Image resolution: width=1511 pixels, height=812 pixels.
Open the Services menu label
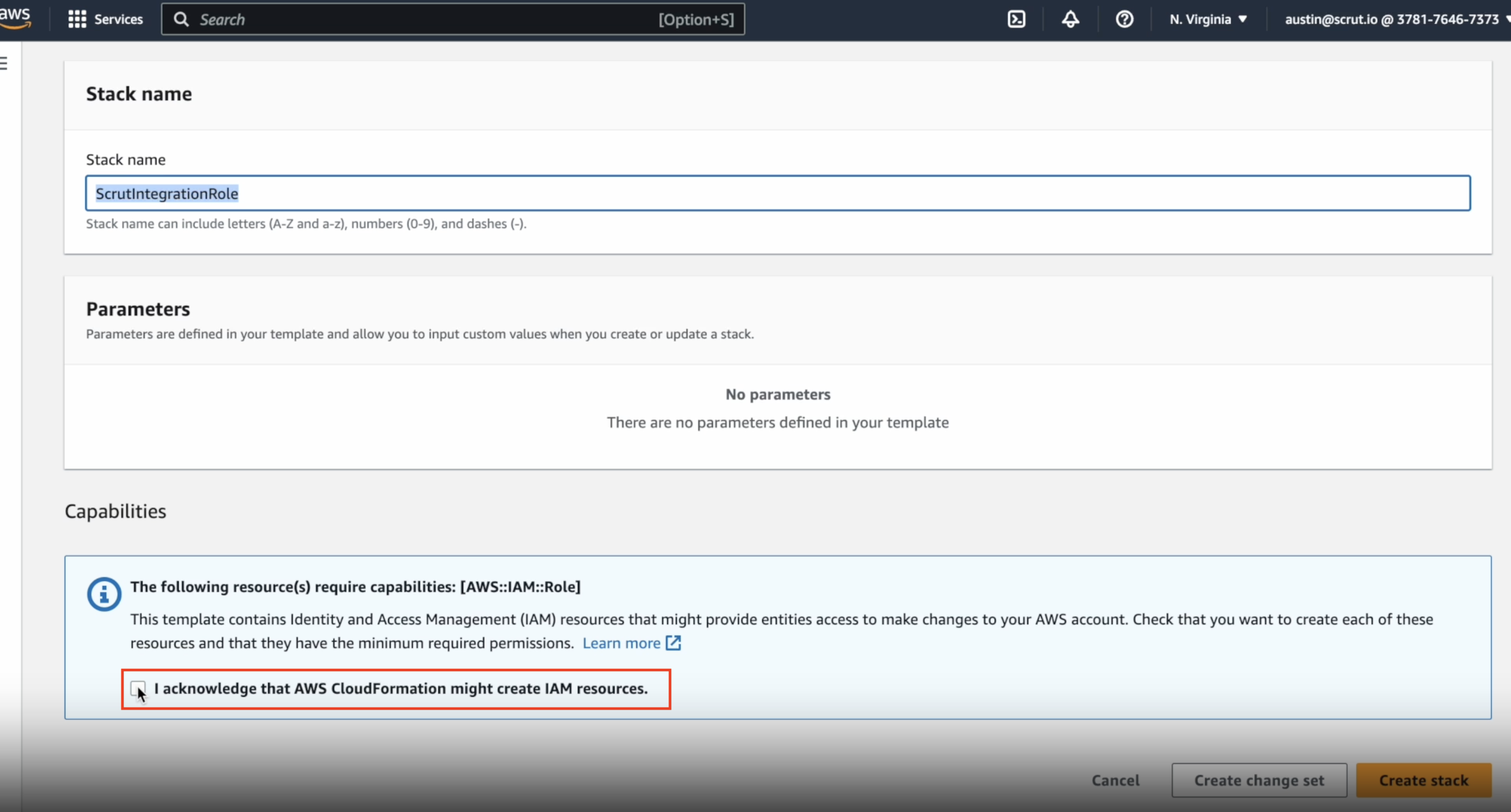[118, 20]
